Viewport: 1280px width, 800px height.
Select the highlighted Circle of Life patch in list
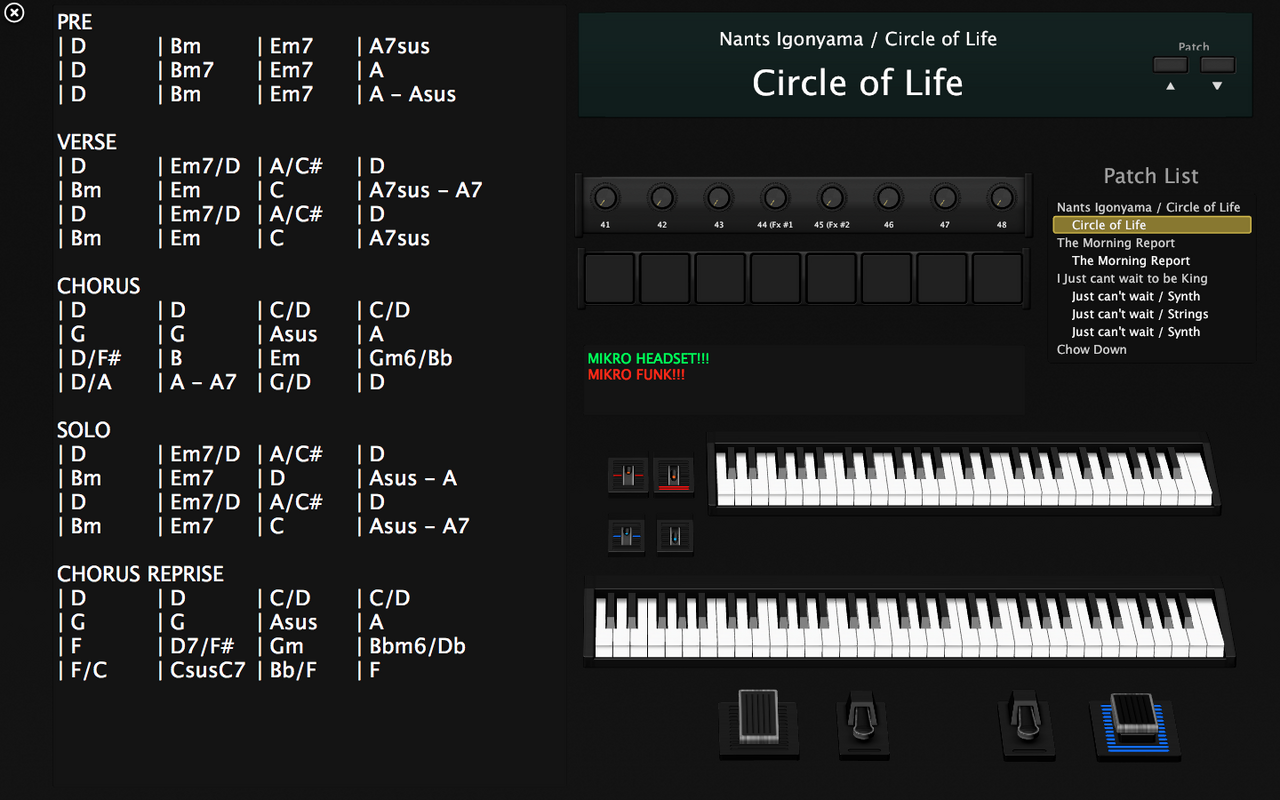tap(1152, 225)
